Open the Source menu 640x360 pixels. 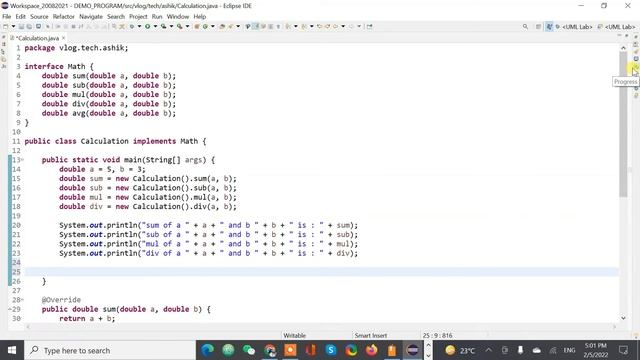click(x=39, y=17)
